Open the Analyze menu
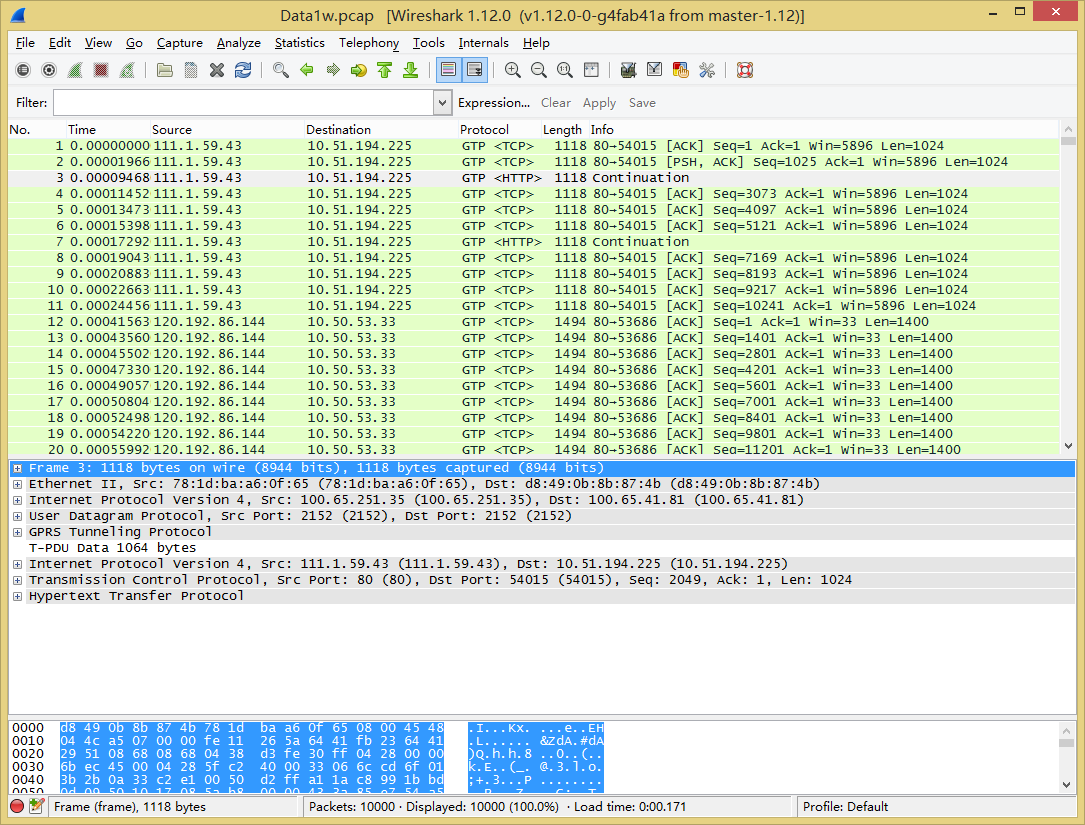The image size is (1085, 825). [239, 43]
